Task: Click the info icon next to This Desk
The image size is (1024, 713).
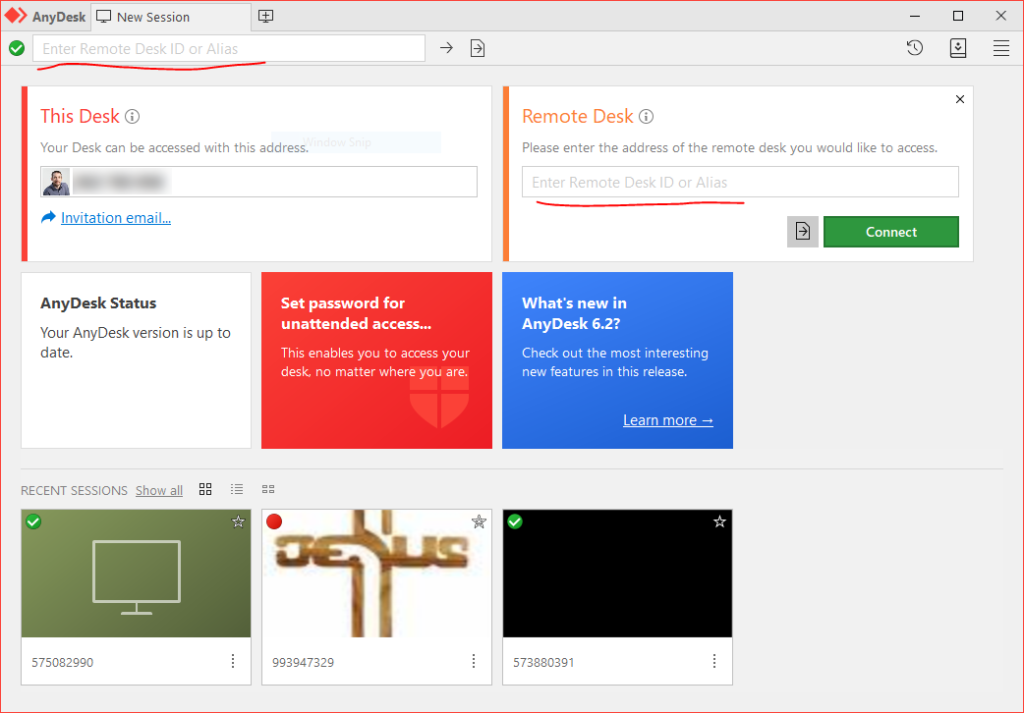Action: click(x=132, y=117)
